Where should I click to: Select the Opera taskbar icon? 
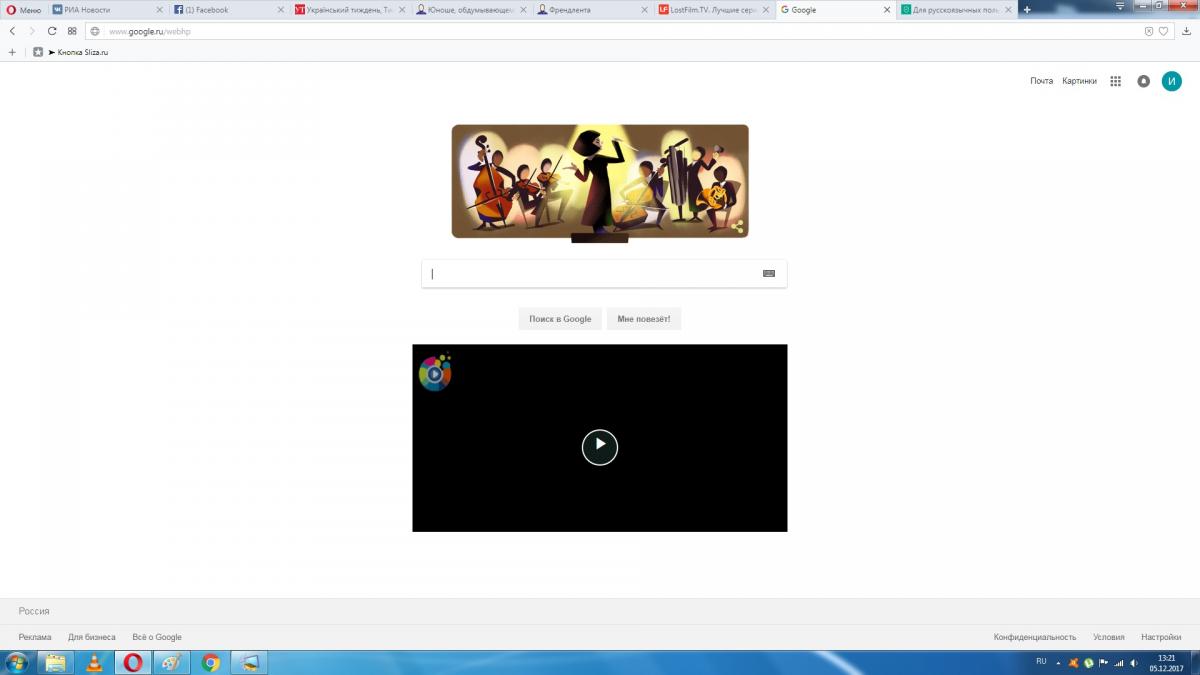pos(133,662)
